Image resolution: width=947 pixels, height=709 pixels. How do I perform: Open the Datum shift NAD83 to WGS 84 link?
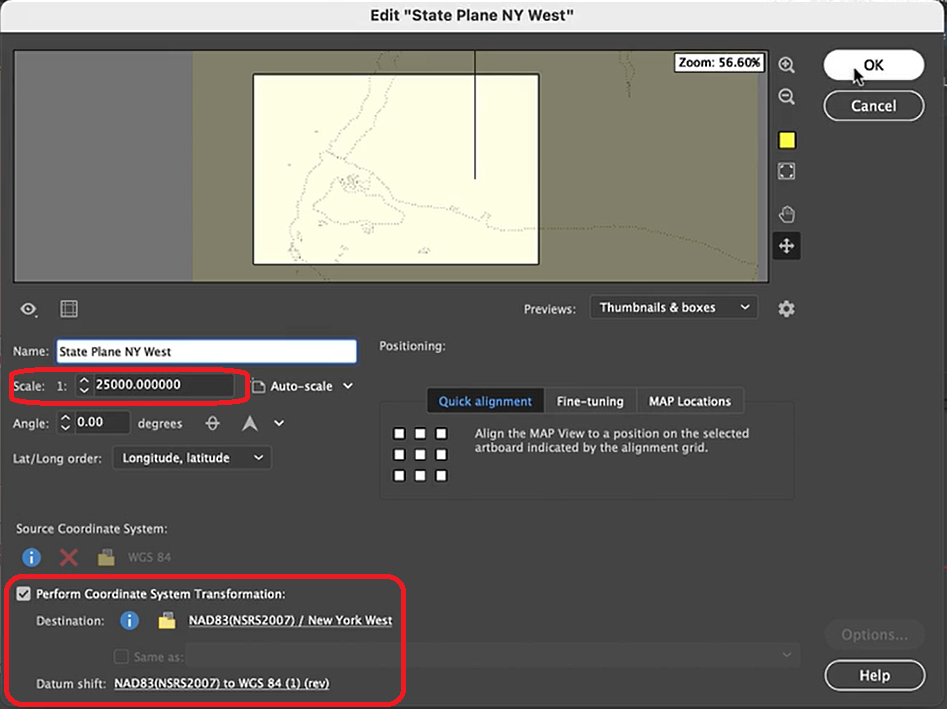(x=222, y=683)
